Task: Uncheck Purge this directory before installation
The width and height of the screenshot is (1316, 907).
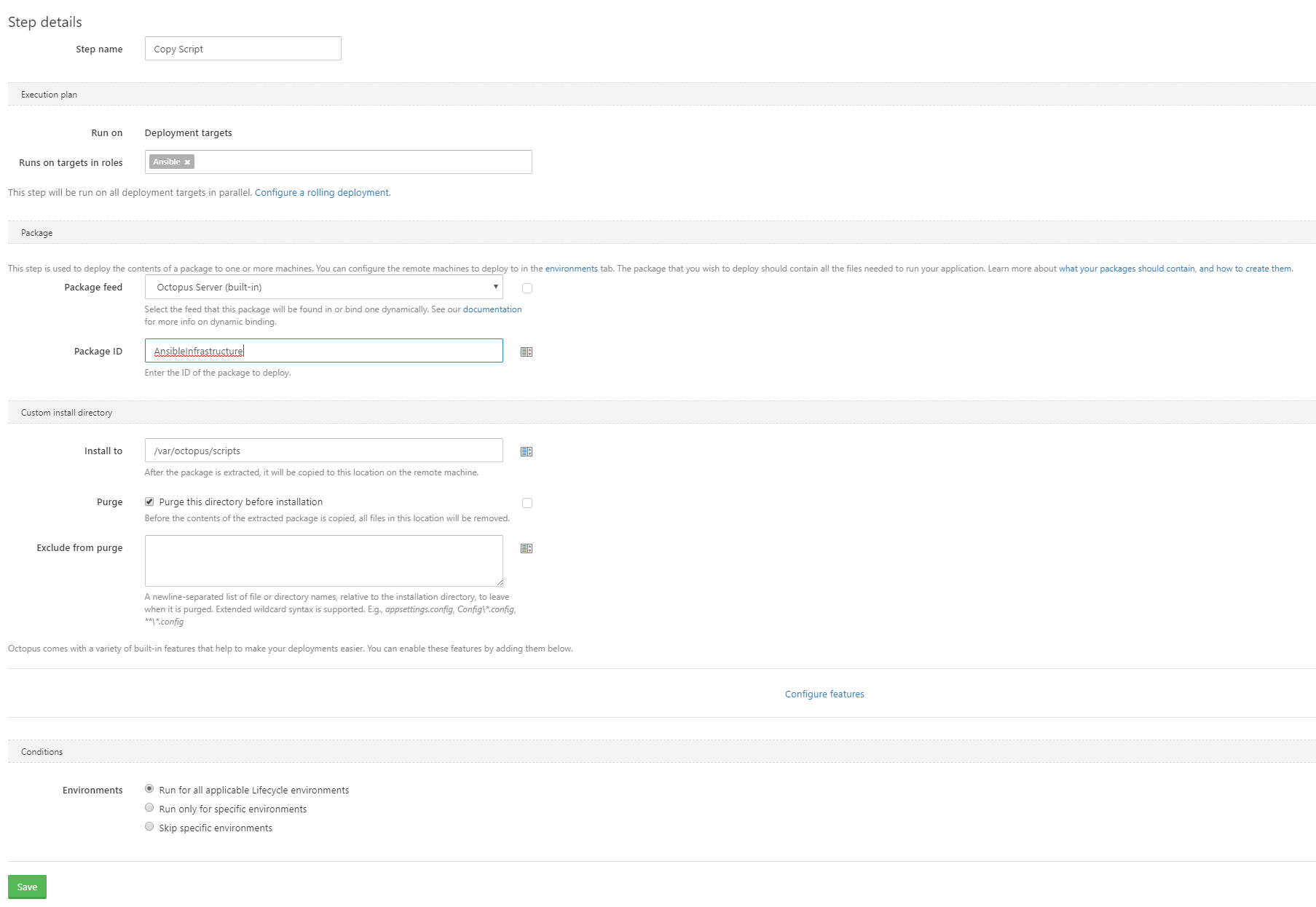Action: tap(149, 502)
